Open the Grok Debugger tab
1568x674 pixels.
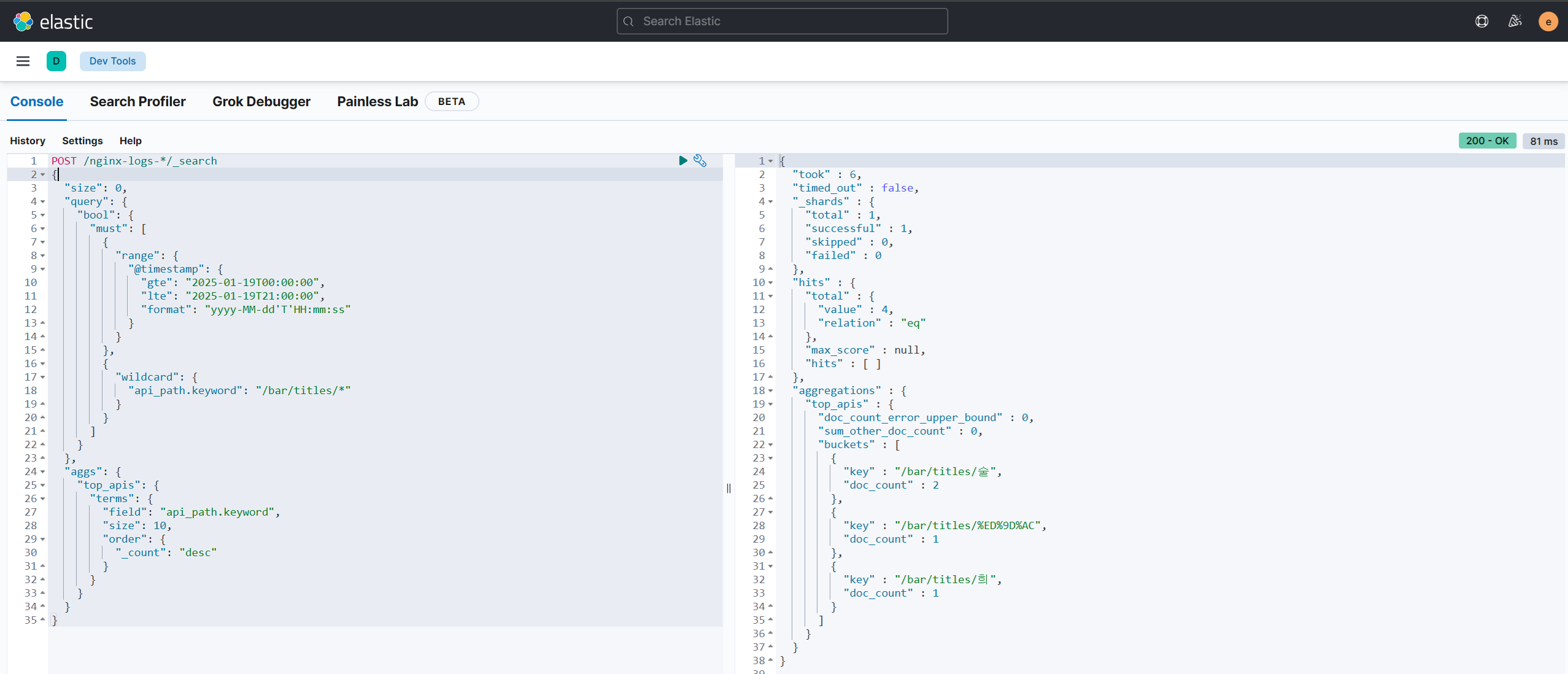pyautogui.click(x=261, y=102)
